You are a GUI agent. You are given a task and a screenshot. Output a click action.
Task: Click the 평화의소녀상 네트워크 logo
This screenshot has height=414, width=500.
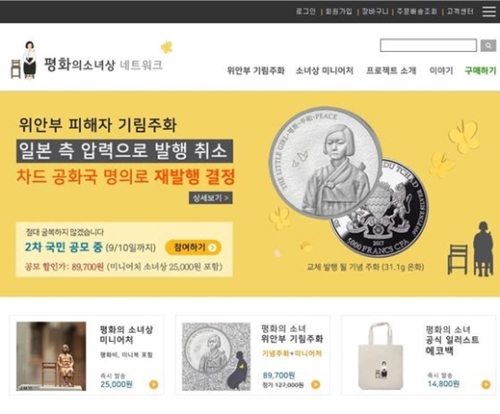click(x=87, y=61)
